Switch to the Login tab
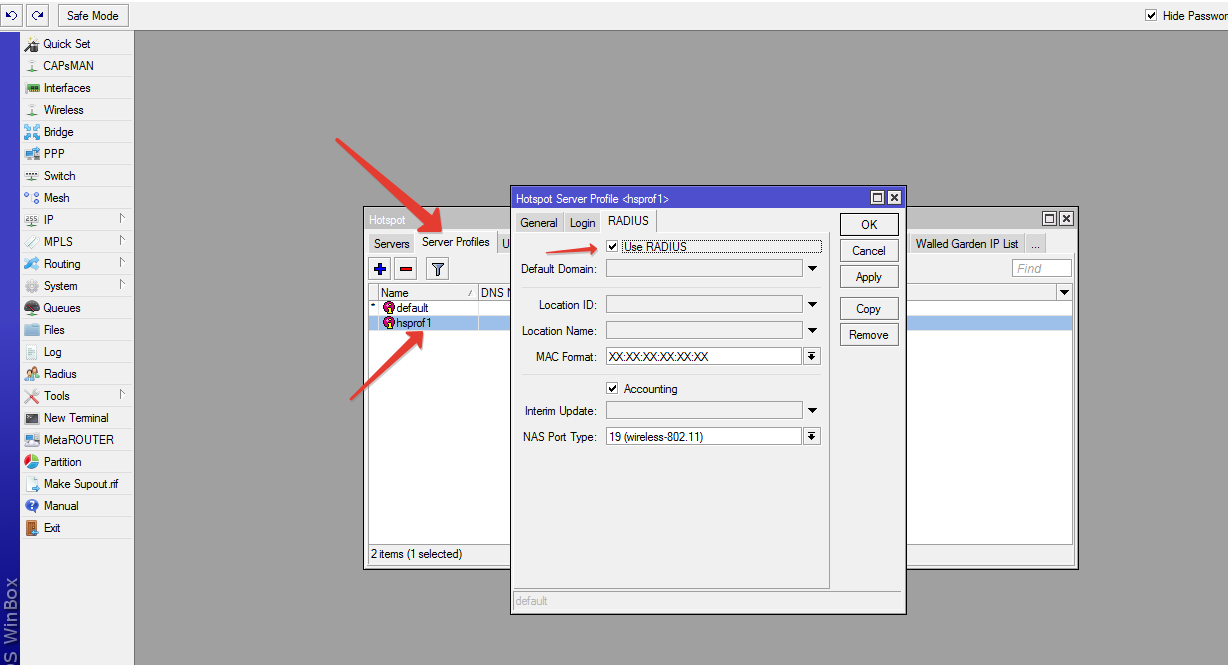Image resolution: width=1228 pixels, height=665 pixels. click(x=582, y=223)
